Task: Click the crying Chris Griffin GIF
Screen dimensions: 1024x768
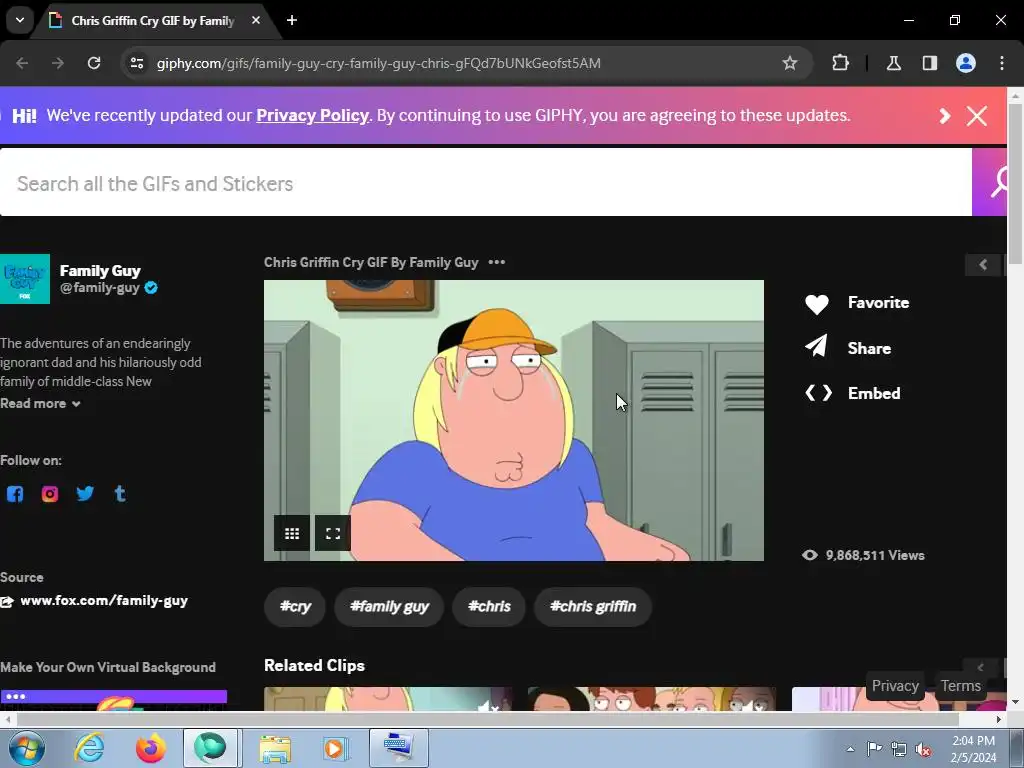Action: pos(513,420)
